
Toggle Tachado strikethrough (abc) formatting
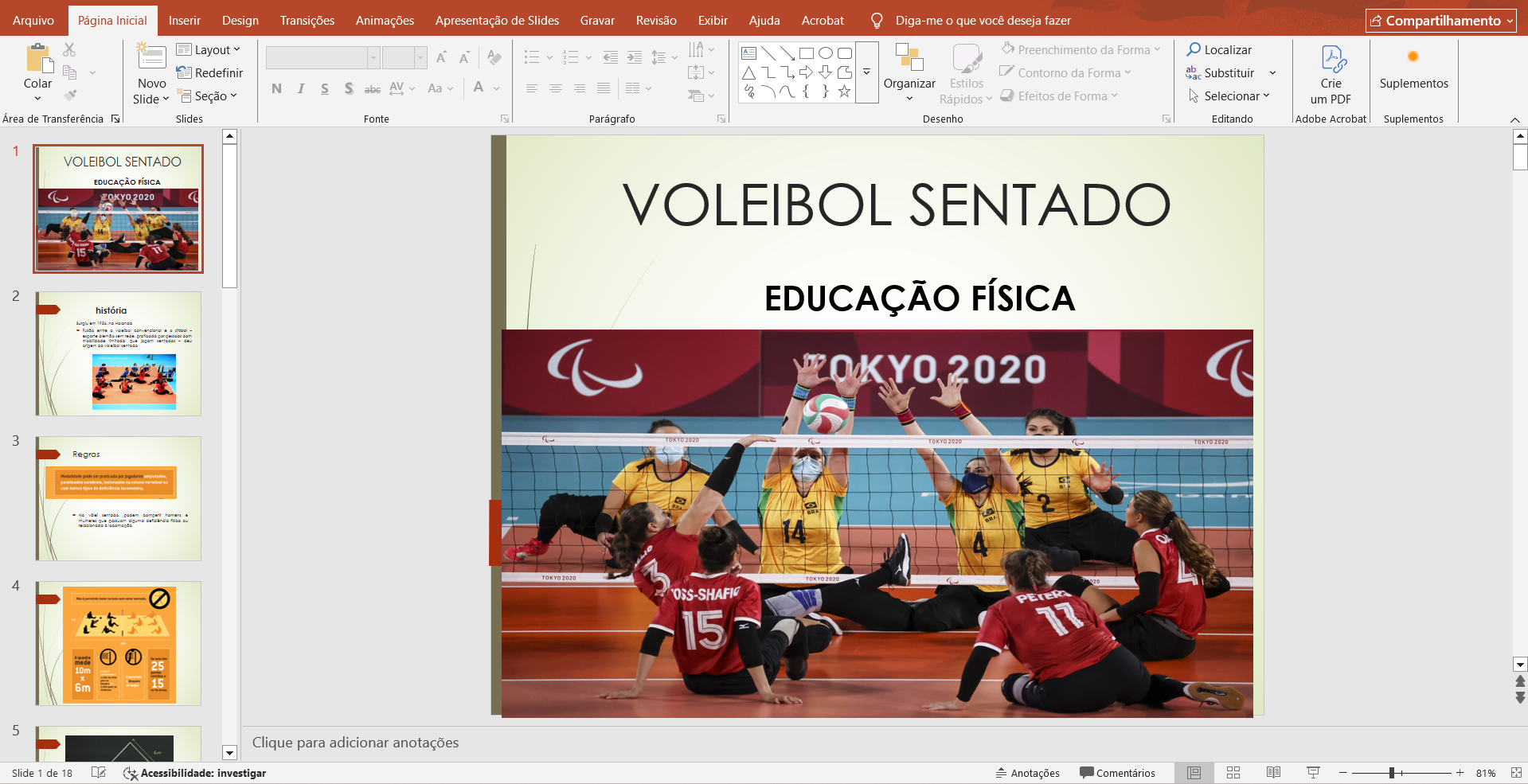[x=372, y=88]
